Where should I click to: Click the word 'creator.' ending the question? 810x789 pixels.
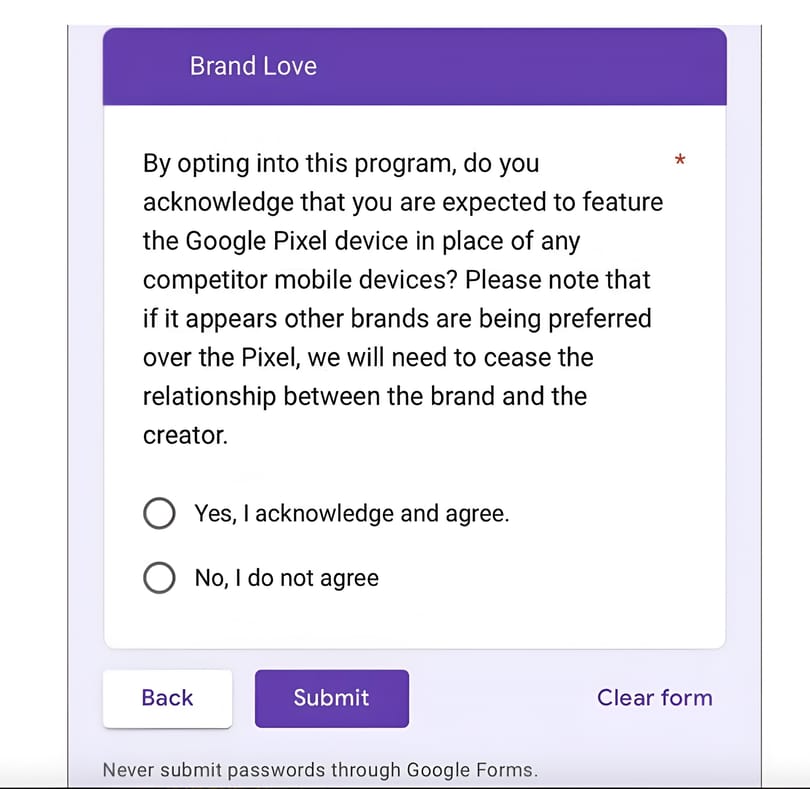coord(185,436)
